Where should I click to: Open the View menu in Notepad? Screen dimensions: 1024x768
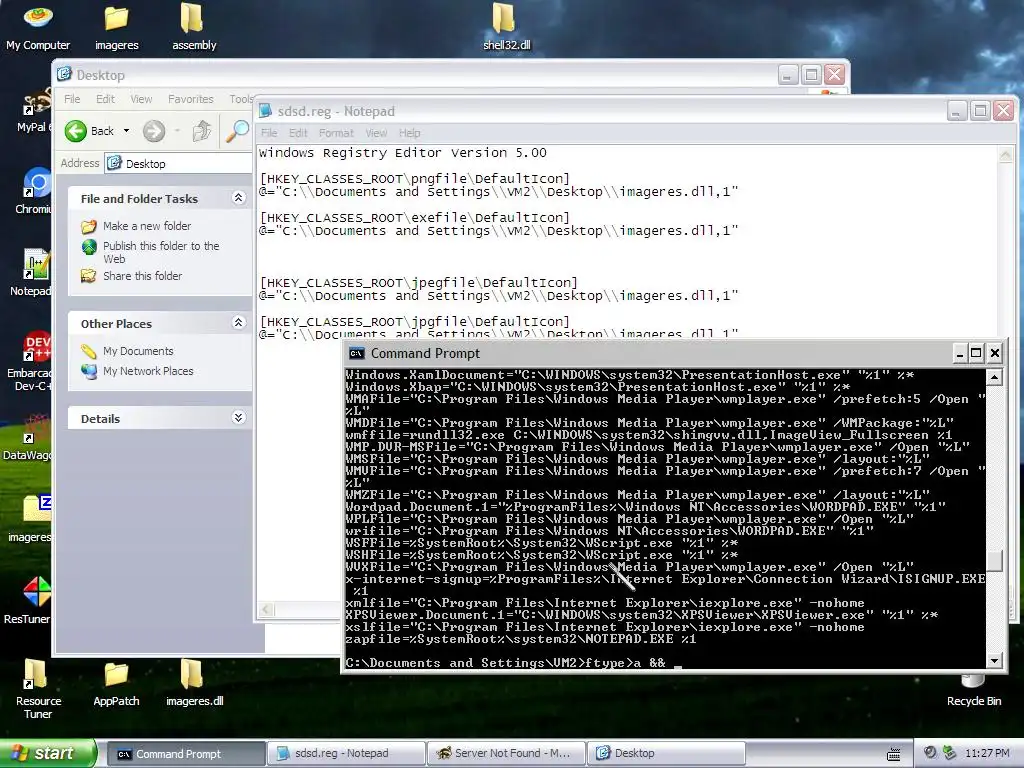point(376,133)
